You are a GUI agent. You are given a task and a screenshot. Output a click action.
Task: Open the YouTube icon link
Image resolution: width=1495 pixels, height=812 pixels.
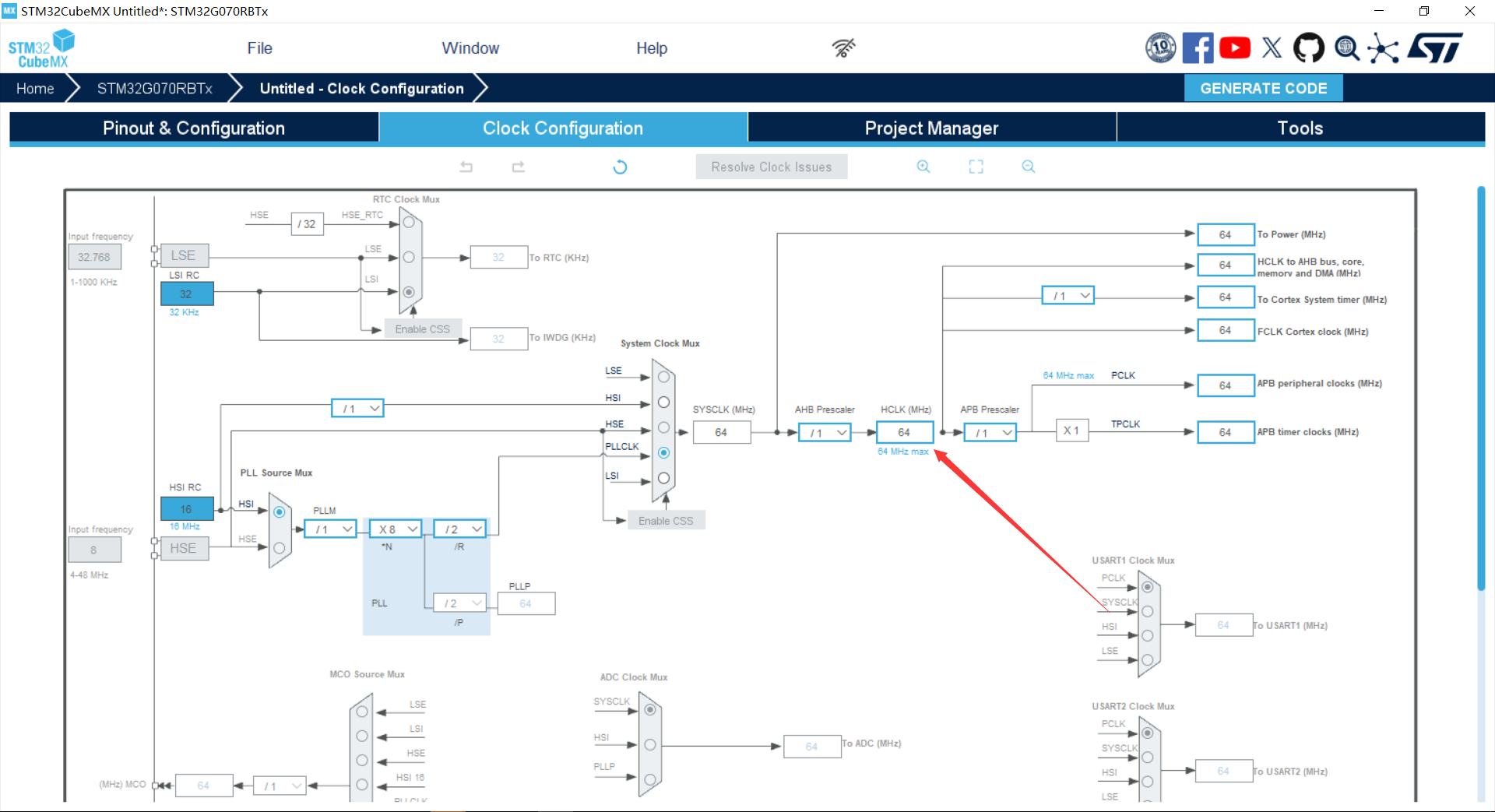pyautogui.click(x=1235, y=48)
